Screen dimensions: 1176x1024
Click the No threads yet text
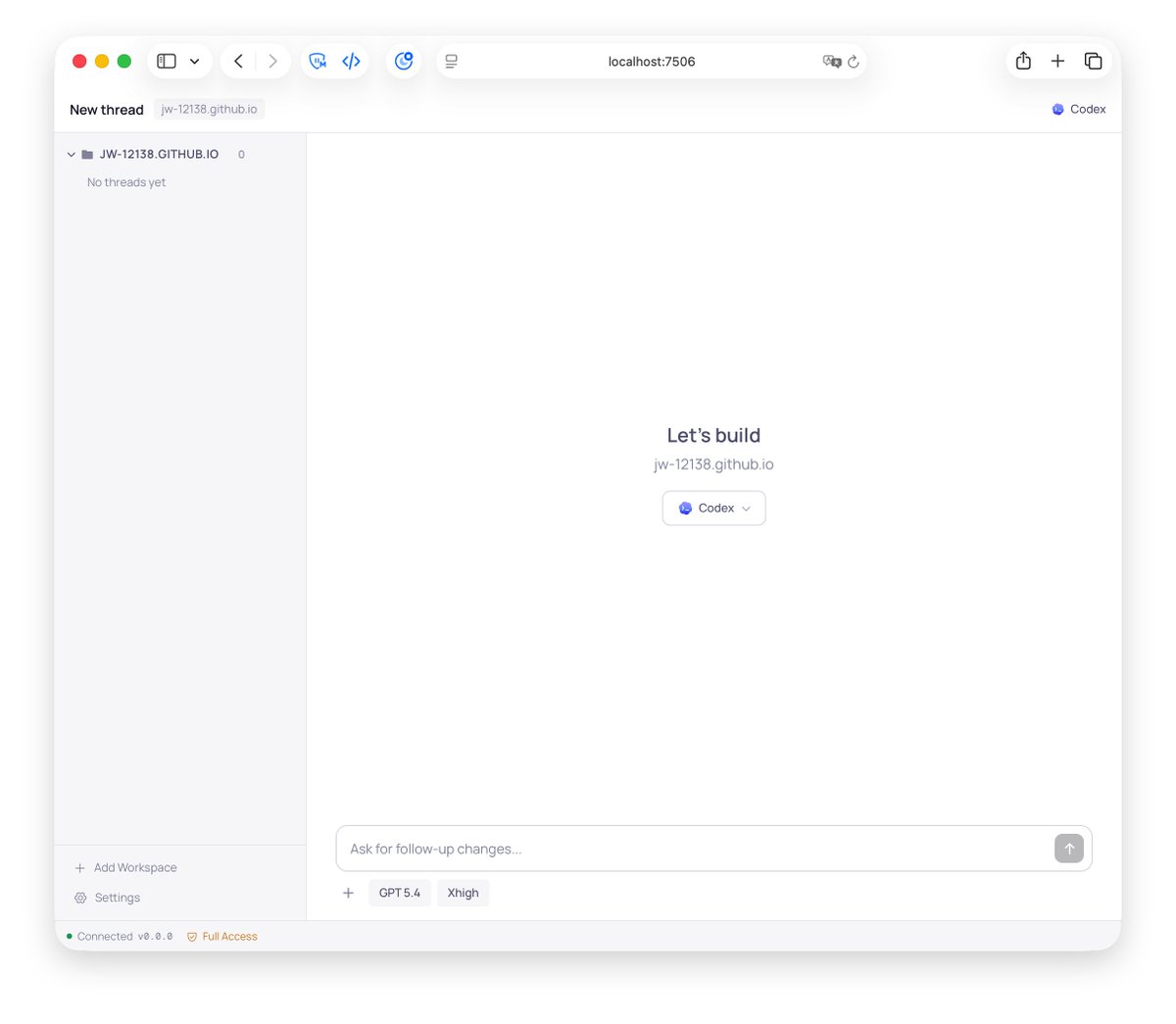click(126, 182)
